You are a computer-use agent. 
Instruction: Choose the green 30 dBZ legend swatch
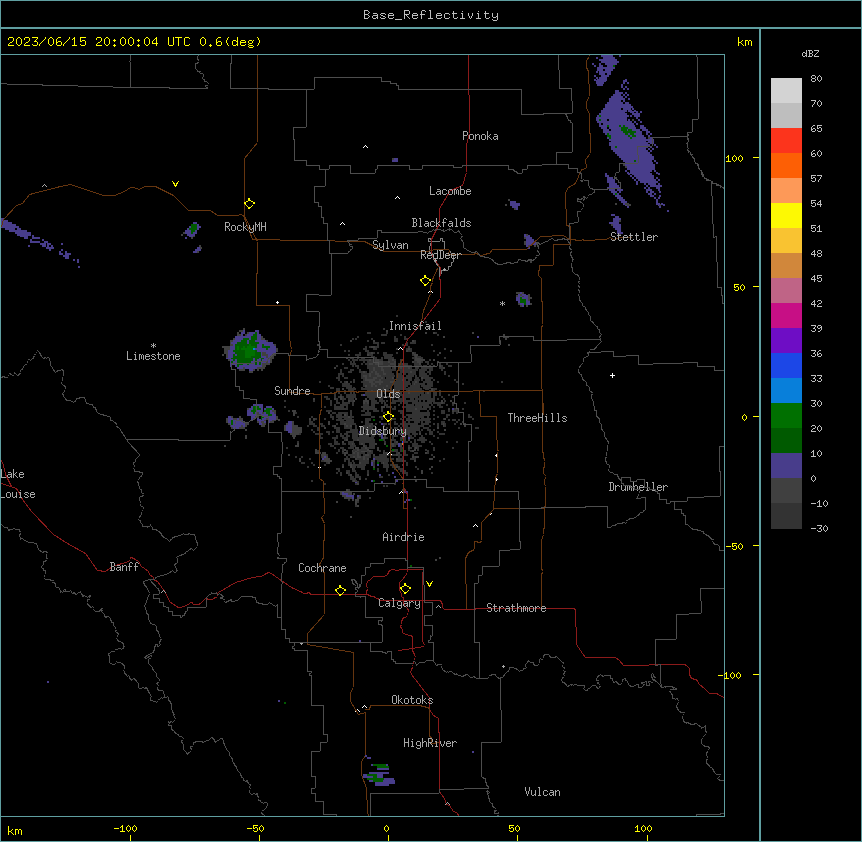click(786, 416)
